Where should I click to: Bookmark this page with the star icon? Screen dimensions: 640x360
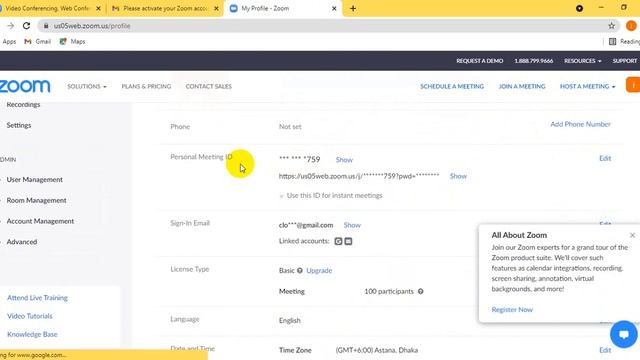click(x=611, y=26)
